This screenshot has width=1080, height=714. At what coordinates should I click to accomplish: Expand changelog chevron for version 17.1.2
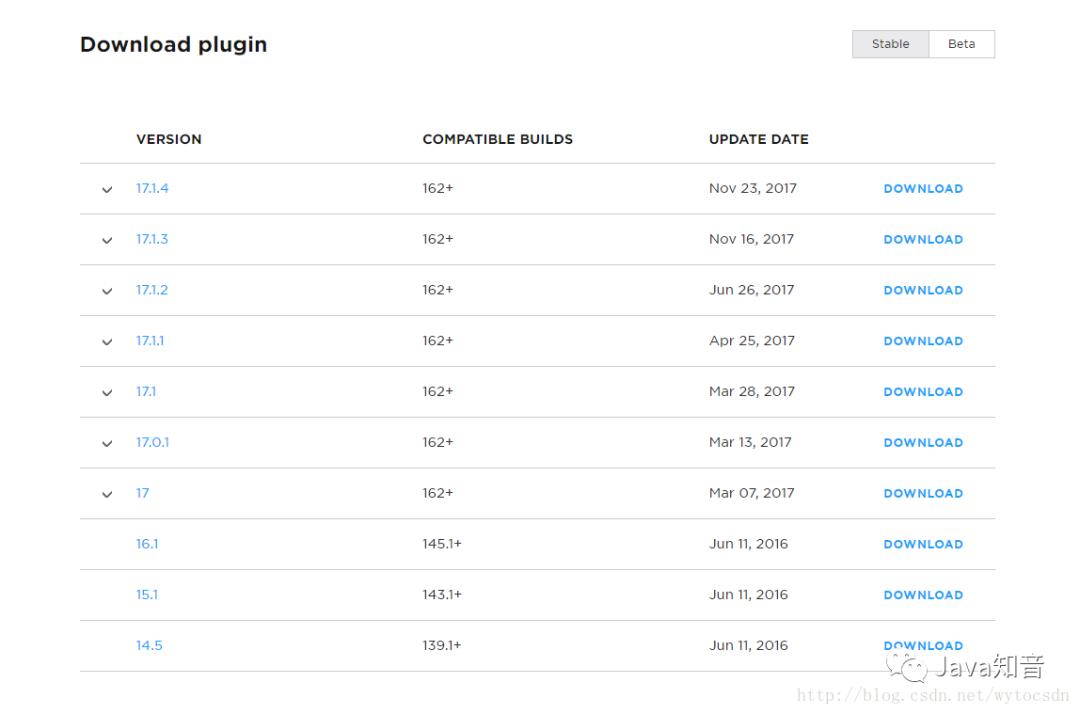coord(107,291)
